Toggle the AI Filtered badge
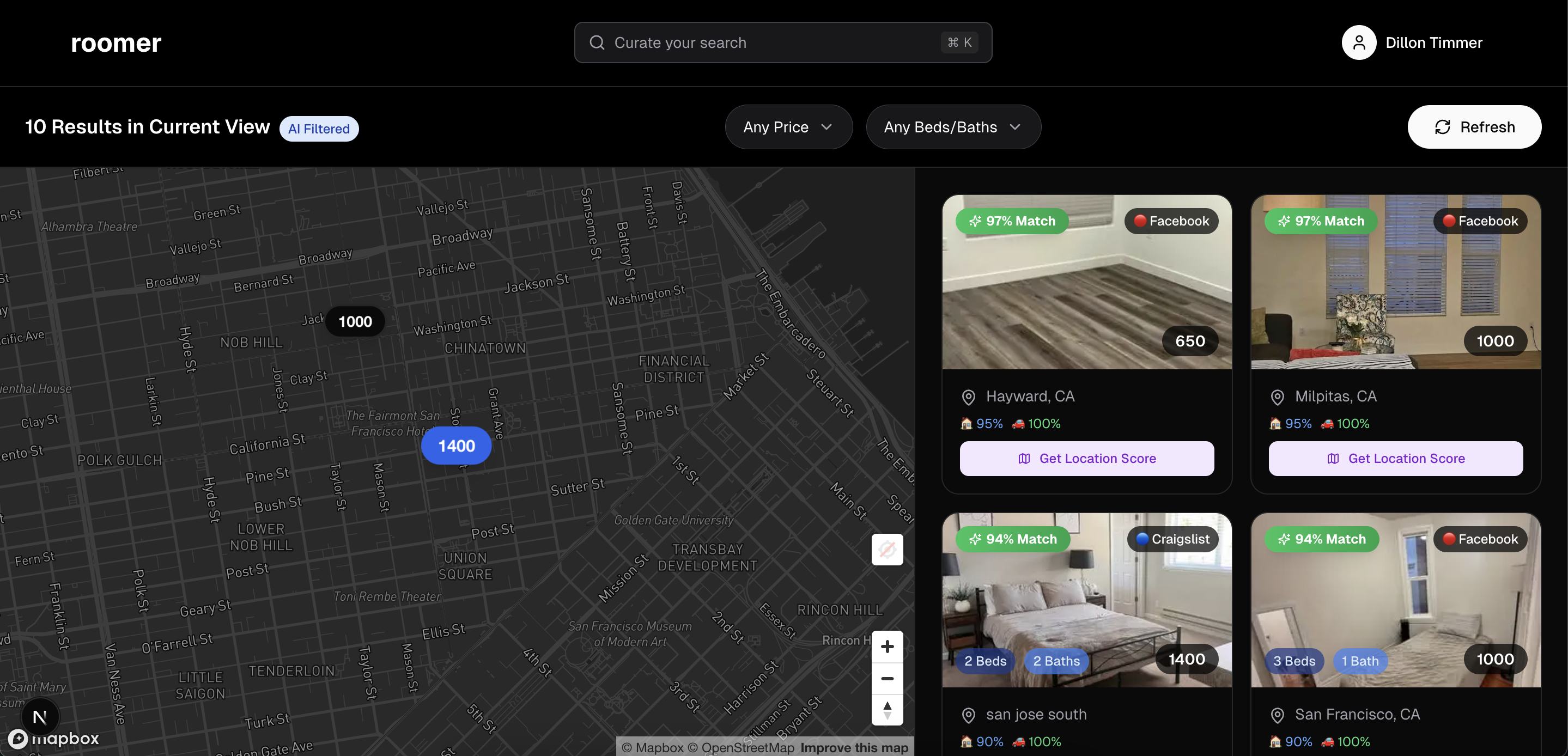 (x=319, y=129)
